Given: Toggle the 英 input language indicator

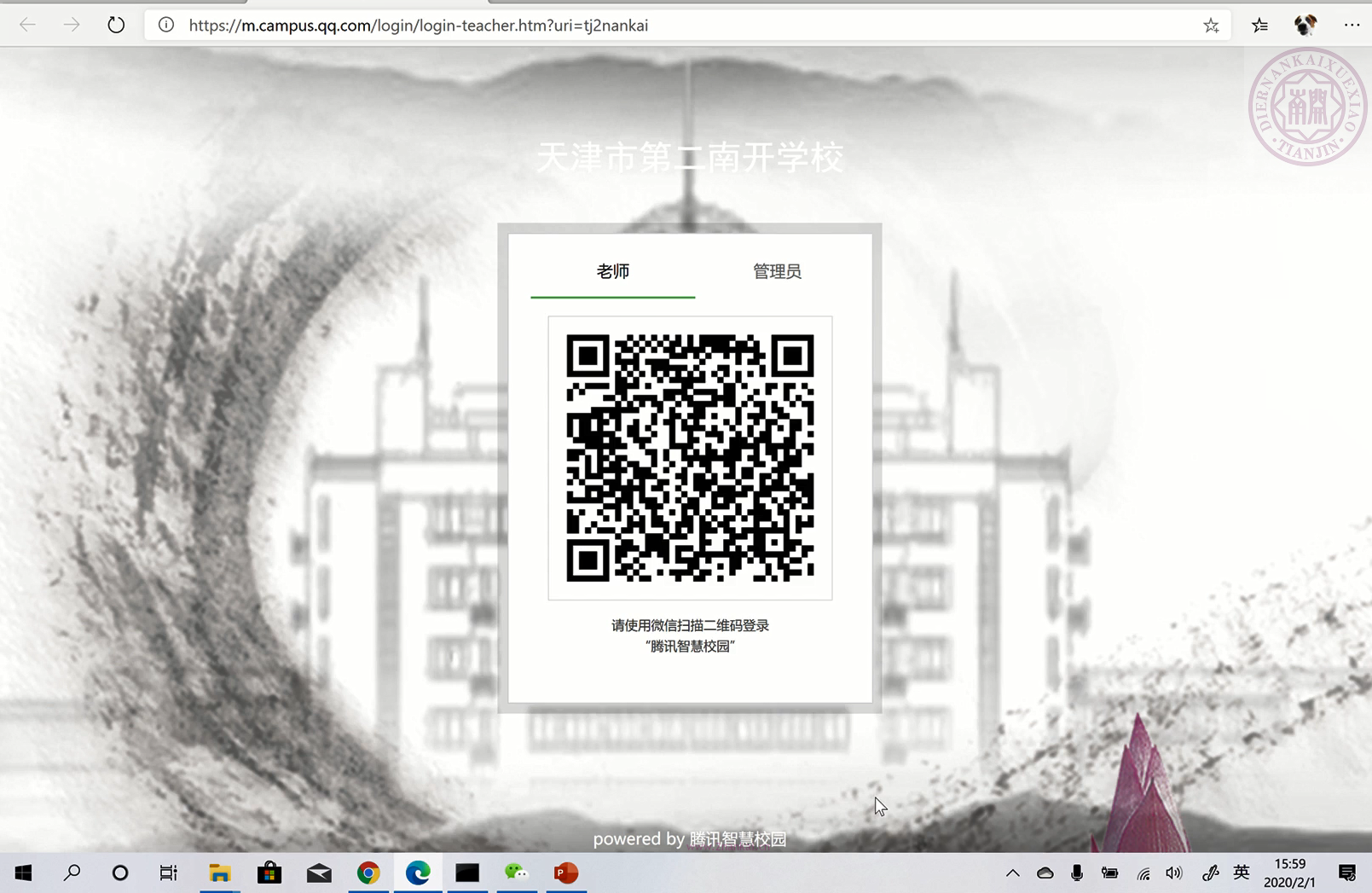Looking at the screenshot, I should pyautogui.click(x=1242, y=872).
